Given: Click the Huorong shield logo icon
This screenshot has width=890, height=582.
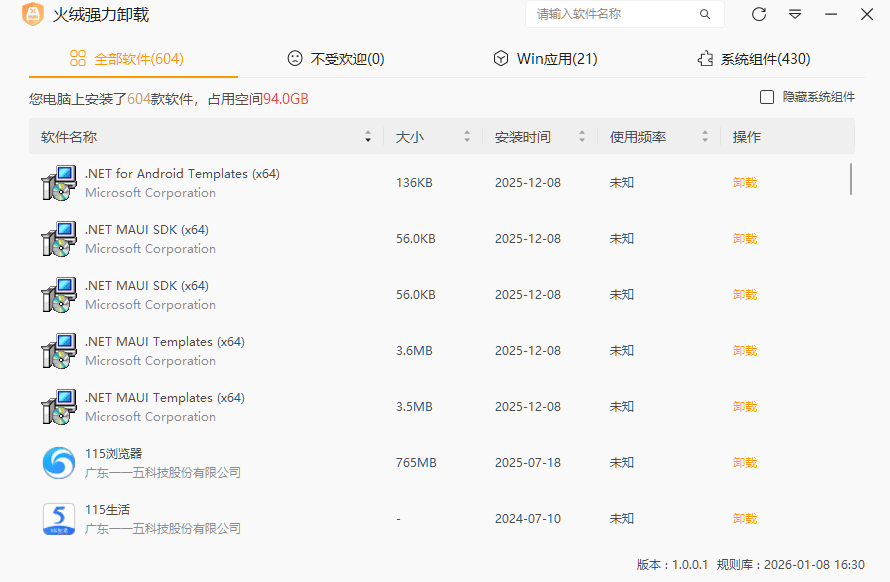Looking at the screenshot, I should [32, 14].
